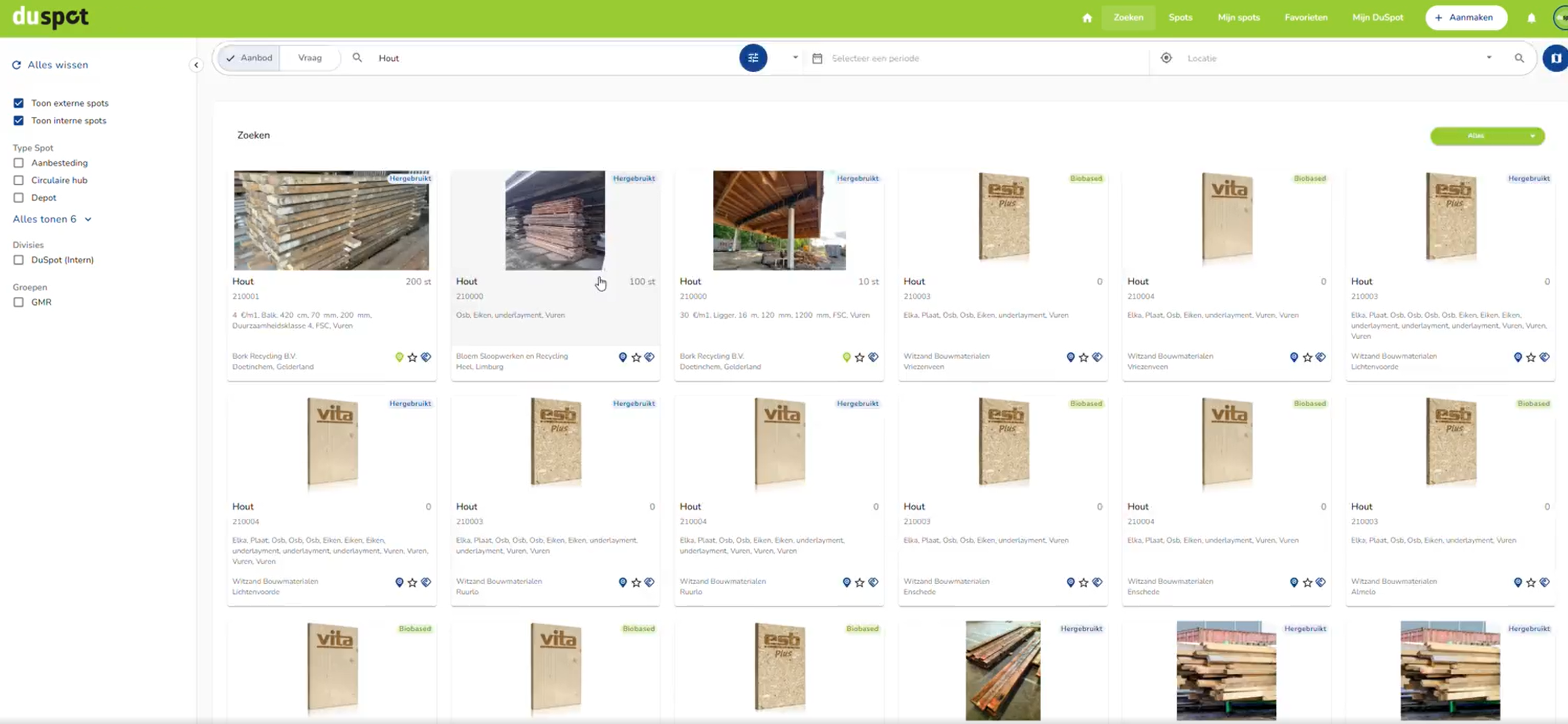The image size is (1568, 724).
Task: Click the Aanmaken button
Action: [1466, 18]
